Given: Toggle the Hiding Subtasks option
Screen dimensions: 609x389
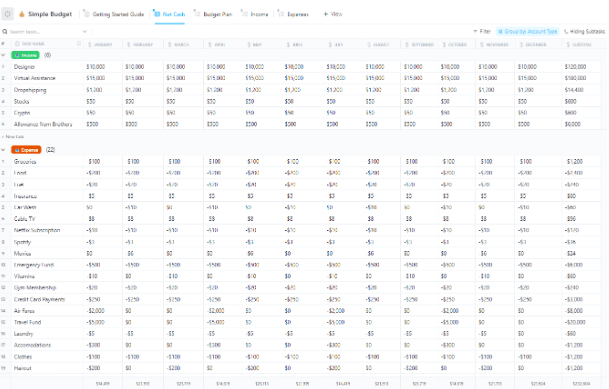Looking at the screenshot, I should coord(585,31).
